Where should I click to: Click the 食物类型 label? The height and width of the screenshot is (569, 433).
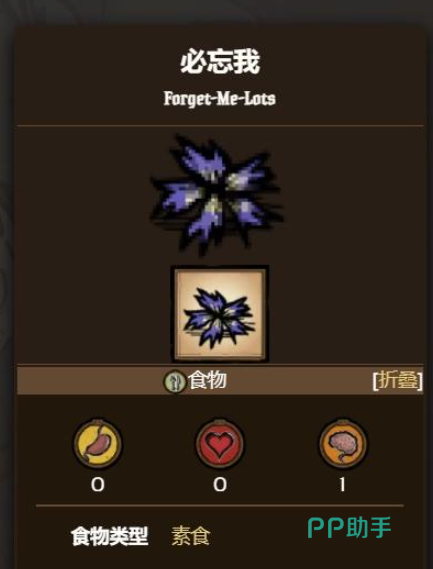[110, 536]
